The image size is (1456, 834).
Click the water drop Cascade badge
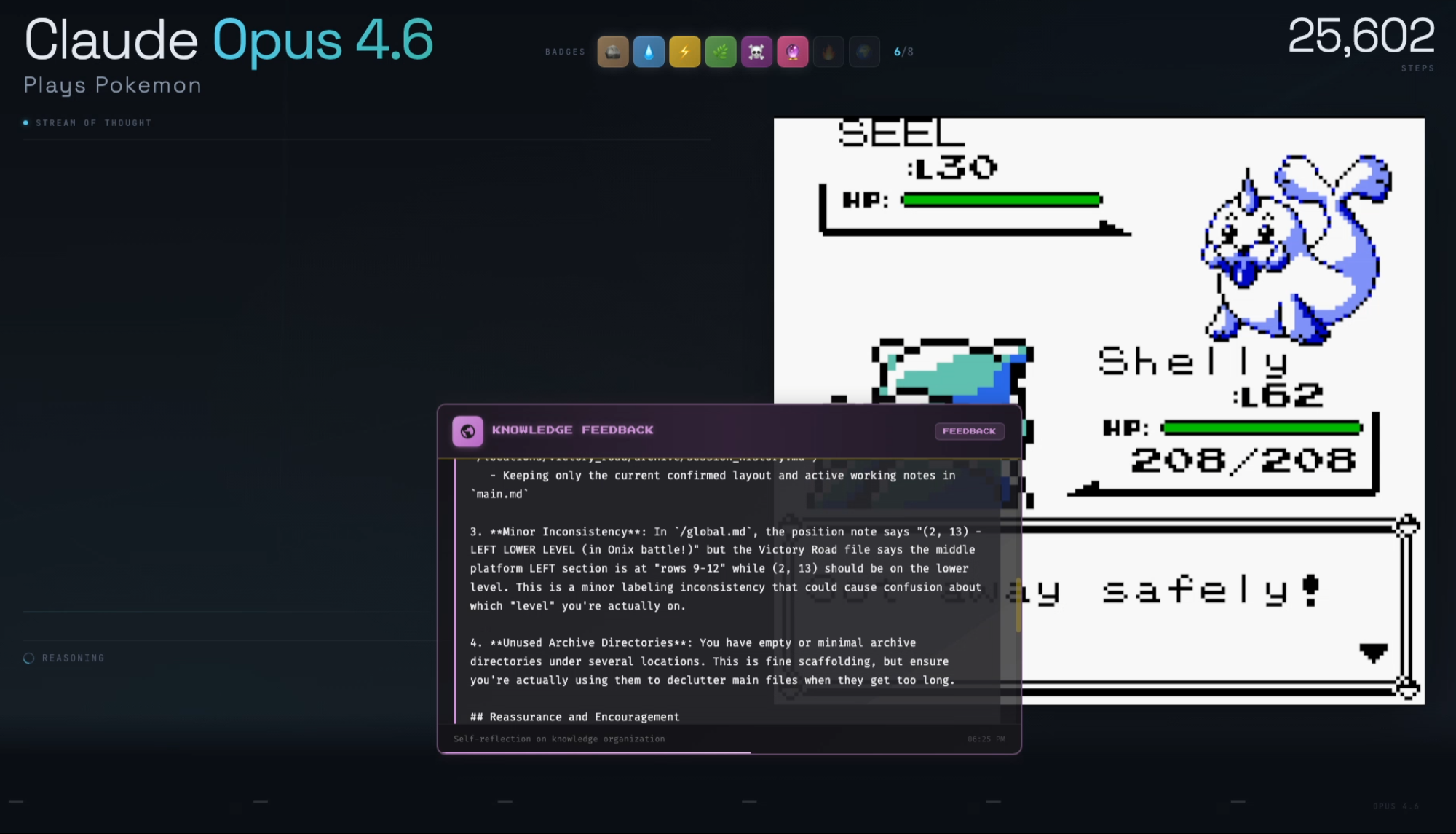click(x=649, y=52)
